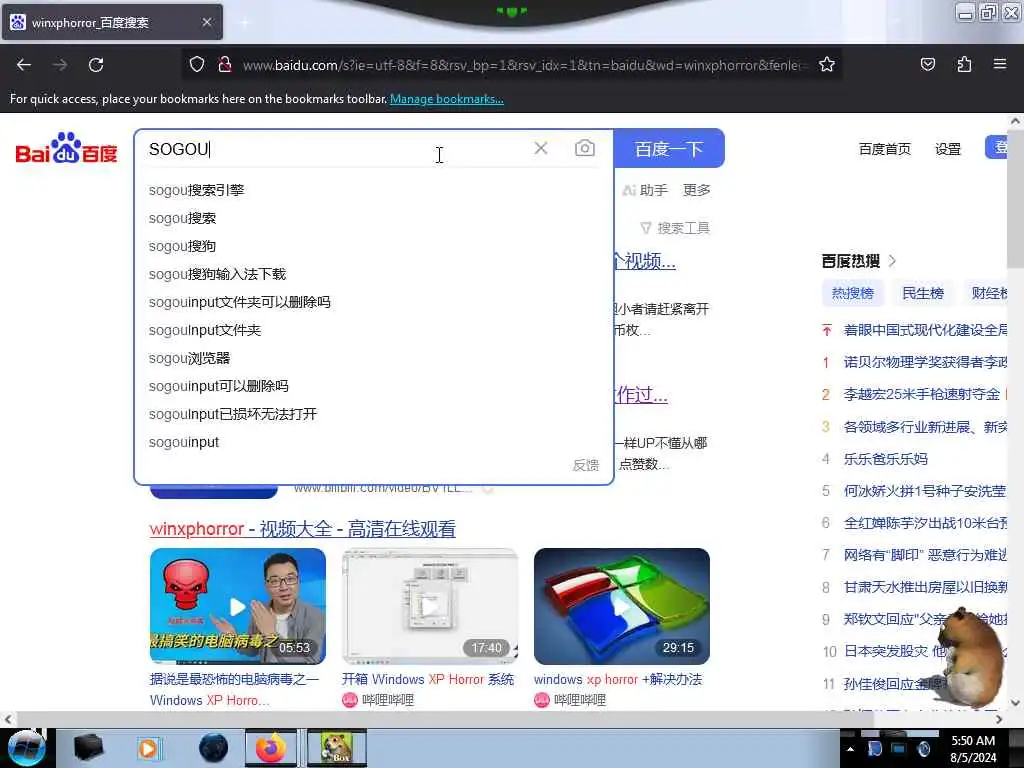Select the 热搜榜 tab
Screen dimensions: 1024x768
[852, 293]
